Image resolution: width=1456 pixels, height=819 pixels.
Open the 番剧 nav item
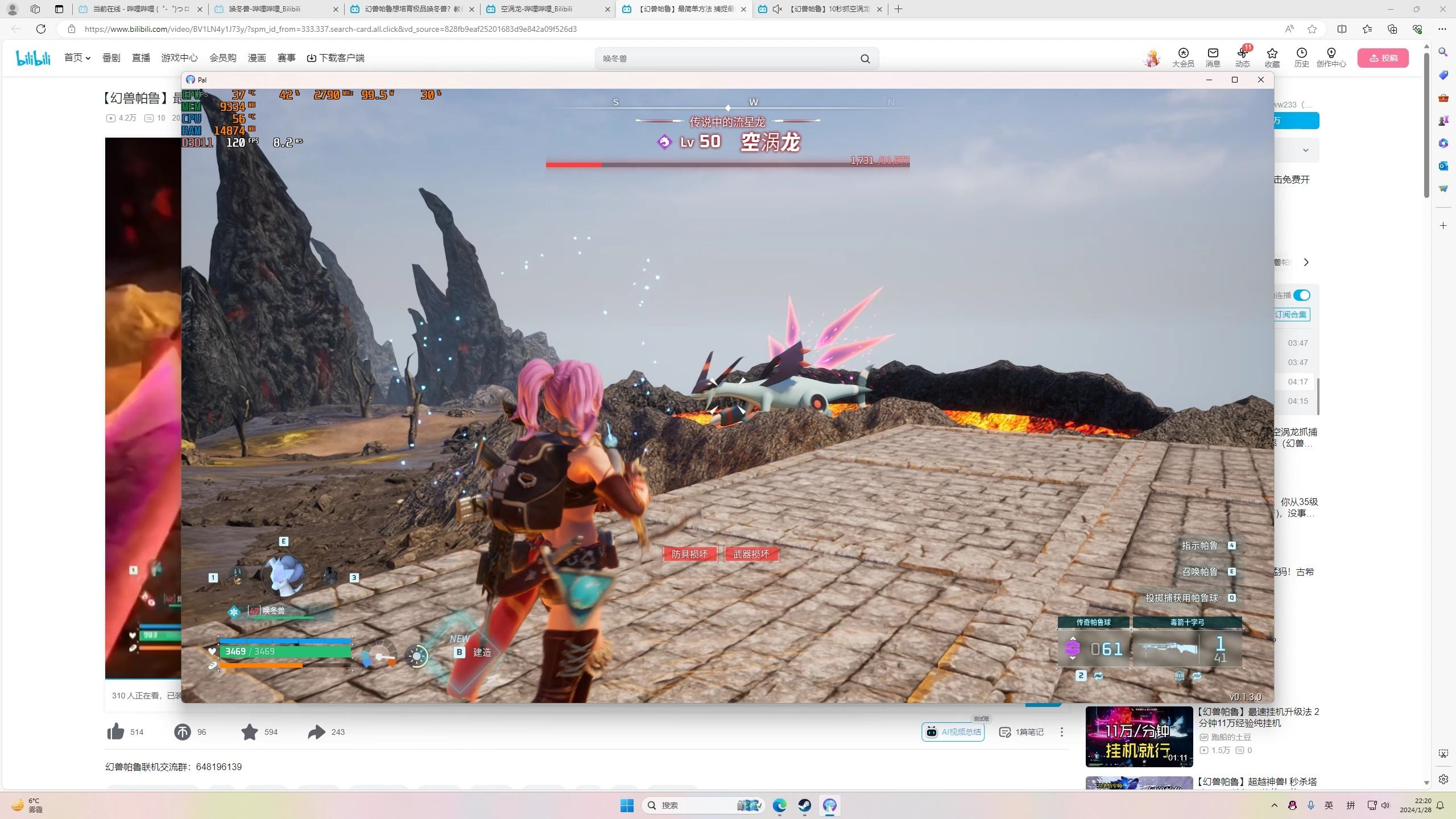click(111, 58)
